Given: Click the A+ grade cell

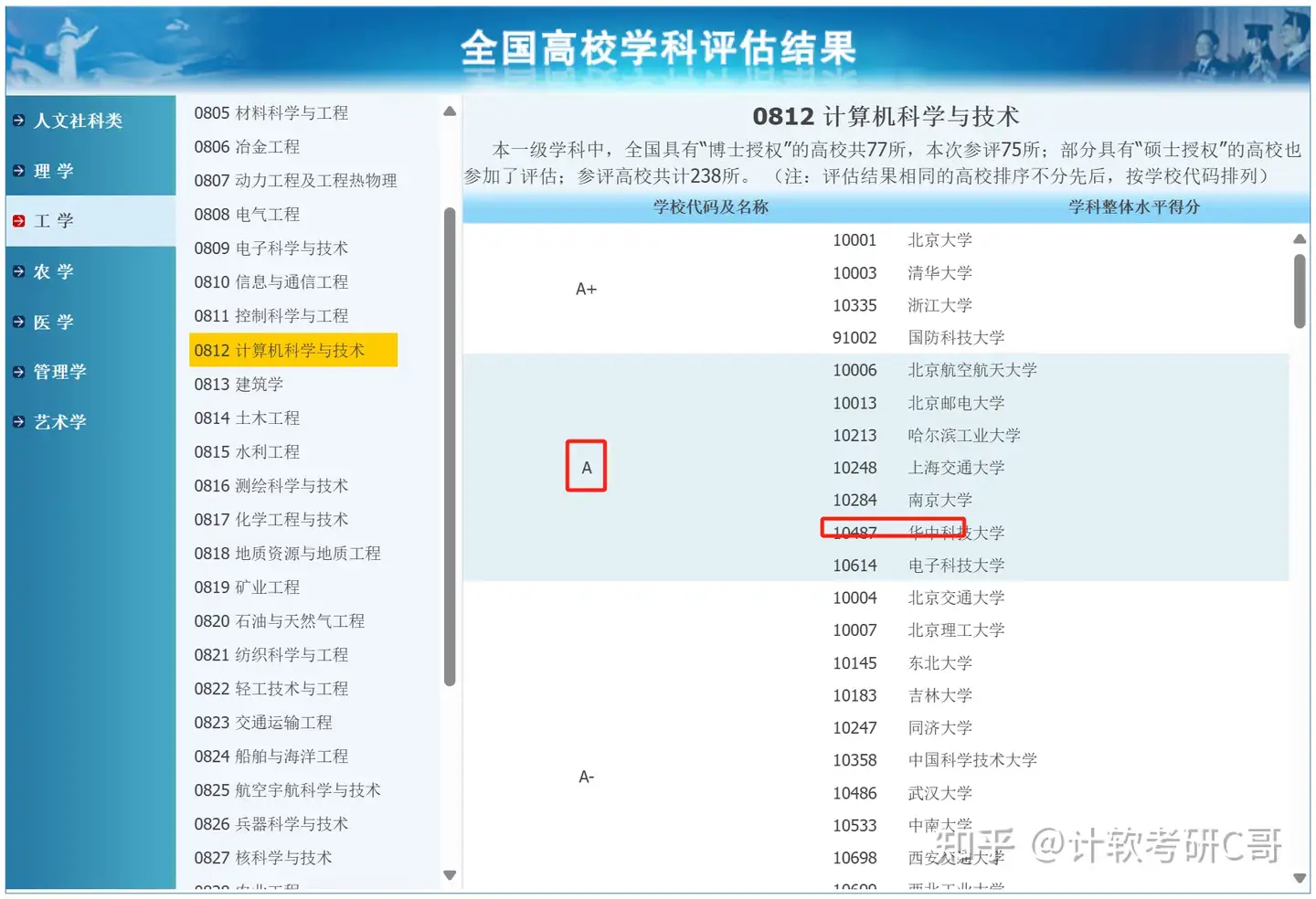Looking at the screenshot, I should (x=586, y=290).
